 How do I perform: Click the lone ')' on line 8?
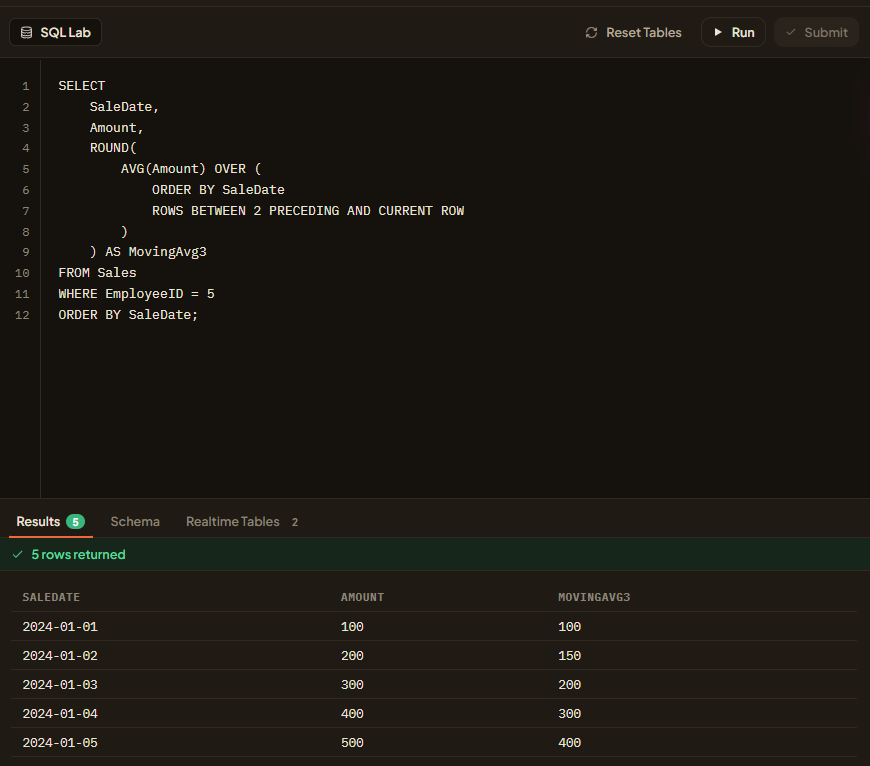[124, 231]
